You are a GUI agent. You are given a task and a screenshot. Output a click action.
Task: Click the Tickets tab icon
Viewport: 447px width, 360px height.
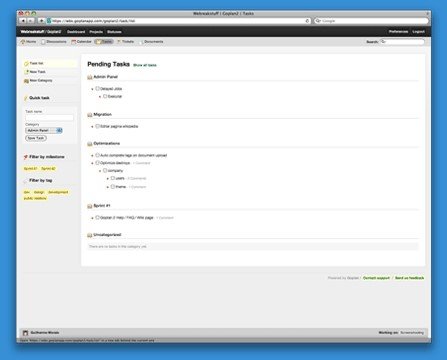coord(119,42)
